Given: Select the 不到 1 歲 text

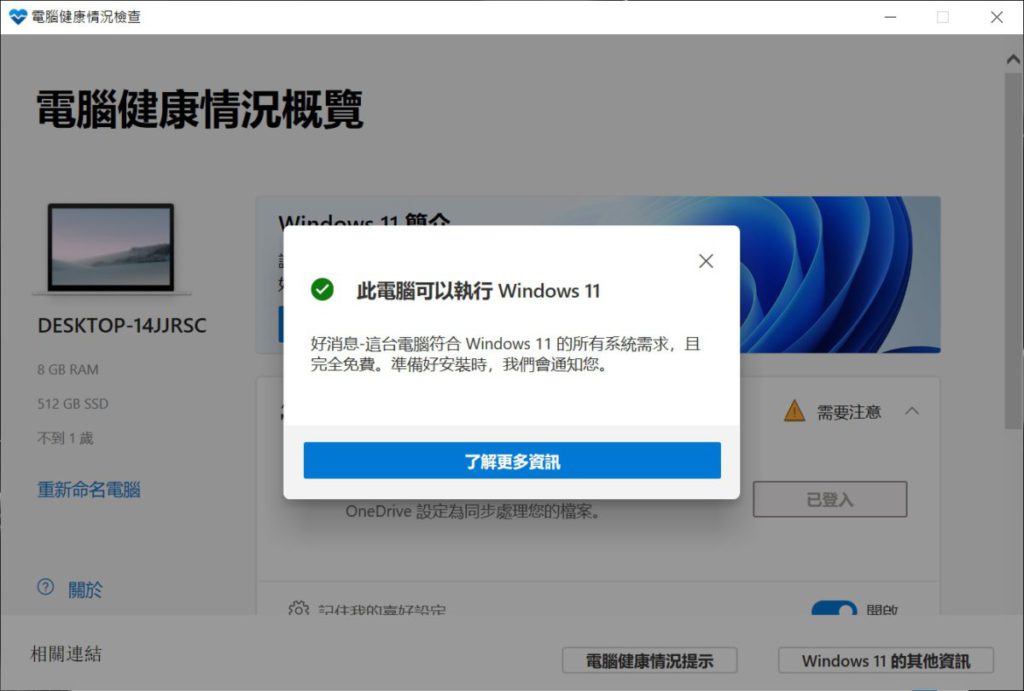Looking at the screenshot, I should coord(65,438).
